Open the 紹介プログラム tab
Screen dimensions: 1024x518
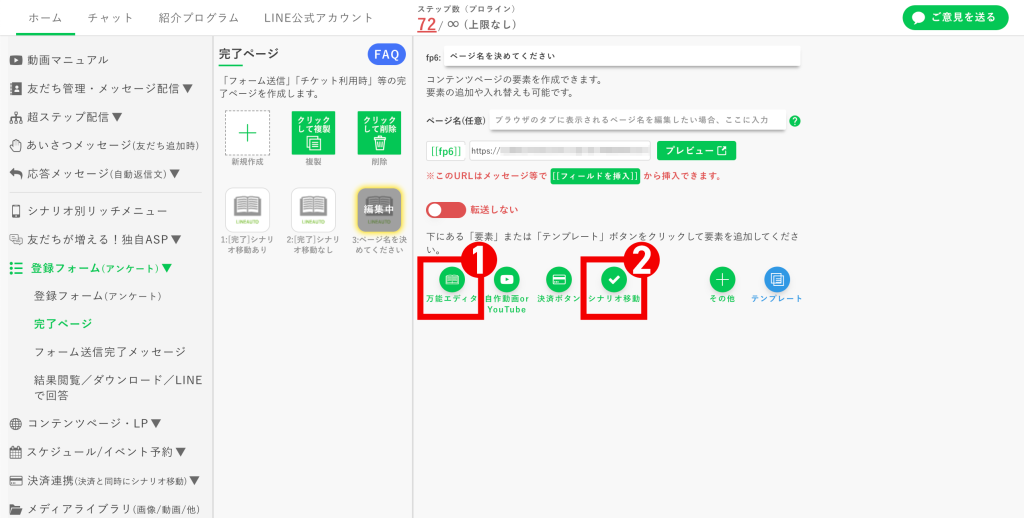(199, 18)
